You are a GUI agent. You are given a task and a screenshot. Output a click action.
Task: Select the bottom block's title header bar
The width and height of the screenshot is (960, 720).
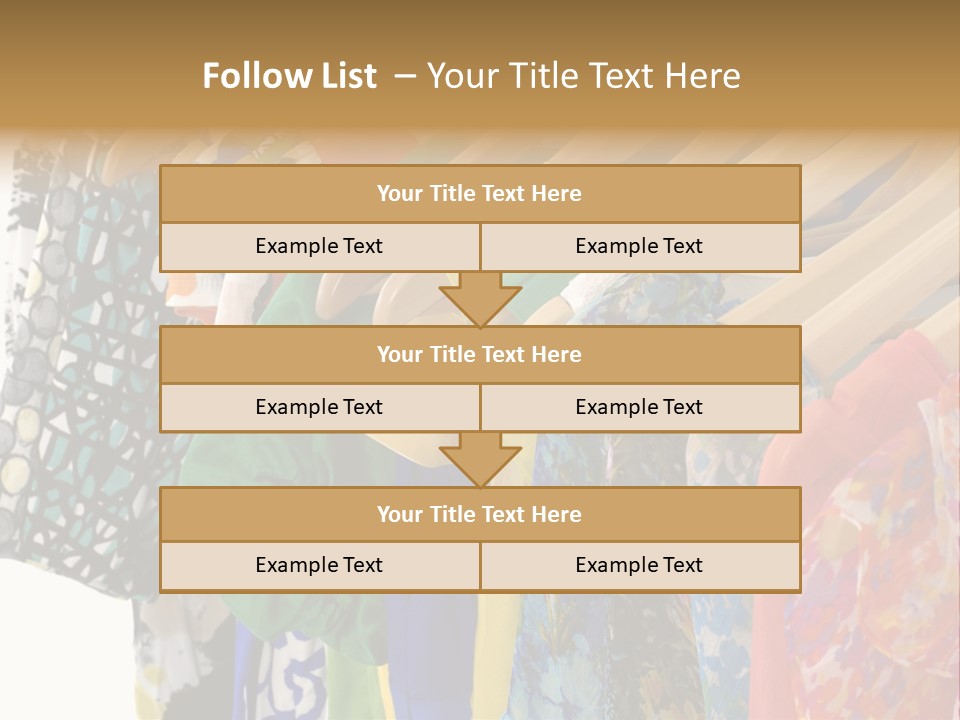point(480,514)
